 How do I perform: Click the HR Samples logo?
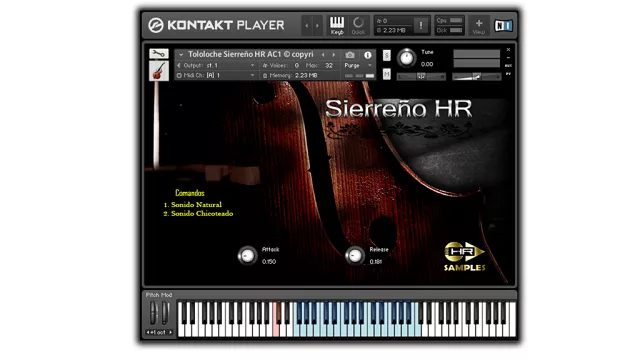(464, 257)
